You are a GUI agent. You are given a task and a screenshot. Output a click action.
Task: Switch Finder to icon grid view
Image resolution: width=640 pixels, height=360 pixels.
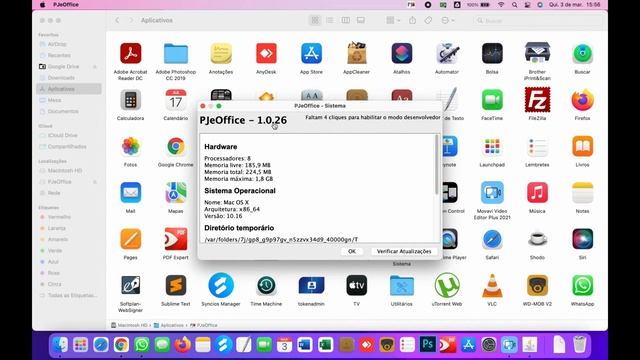(315, 20)
